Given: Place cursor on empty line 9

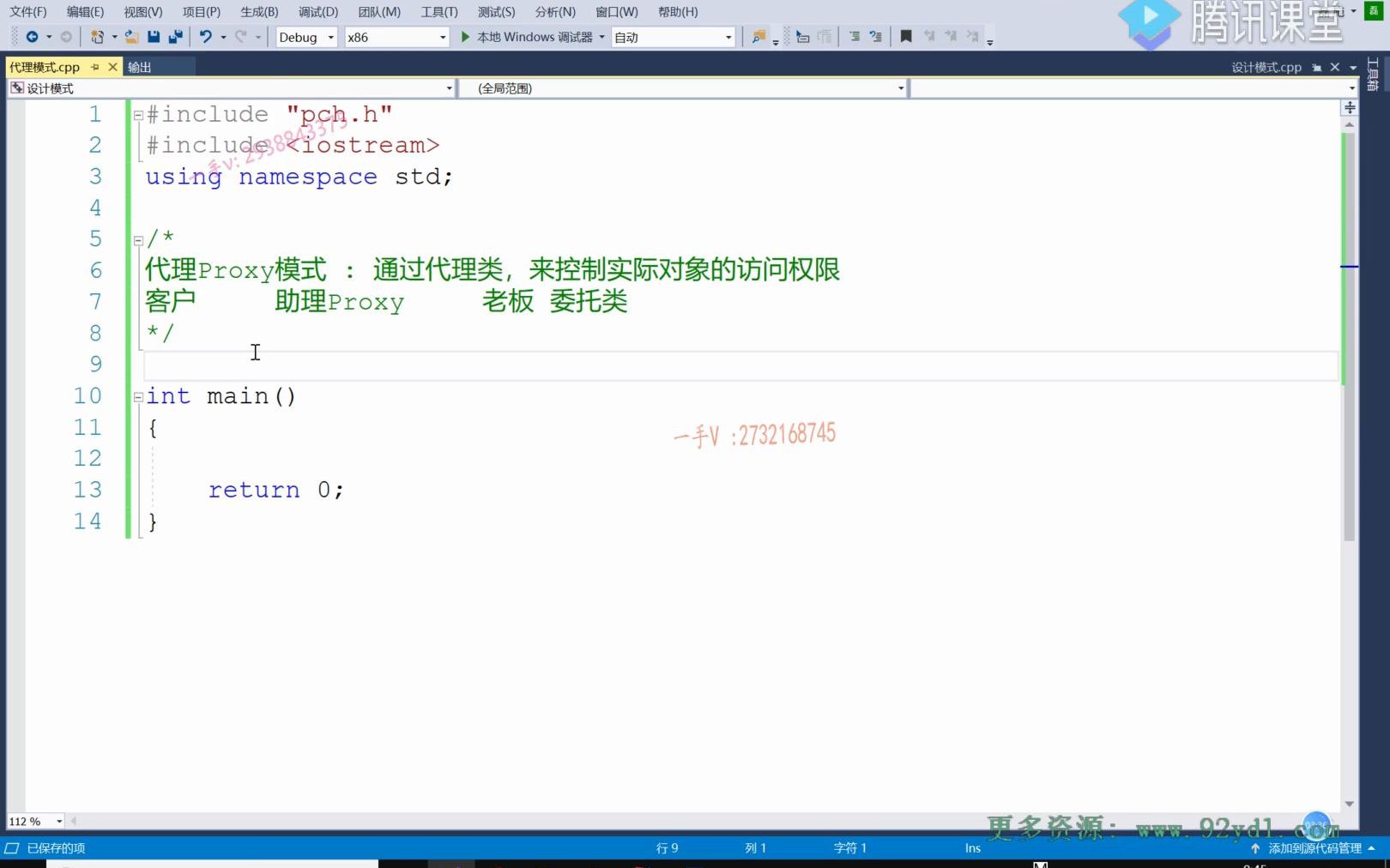Looking at the screenshot, I should 740,365.
